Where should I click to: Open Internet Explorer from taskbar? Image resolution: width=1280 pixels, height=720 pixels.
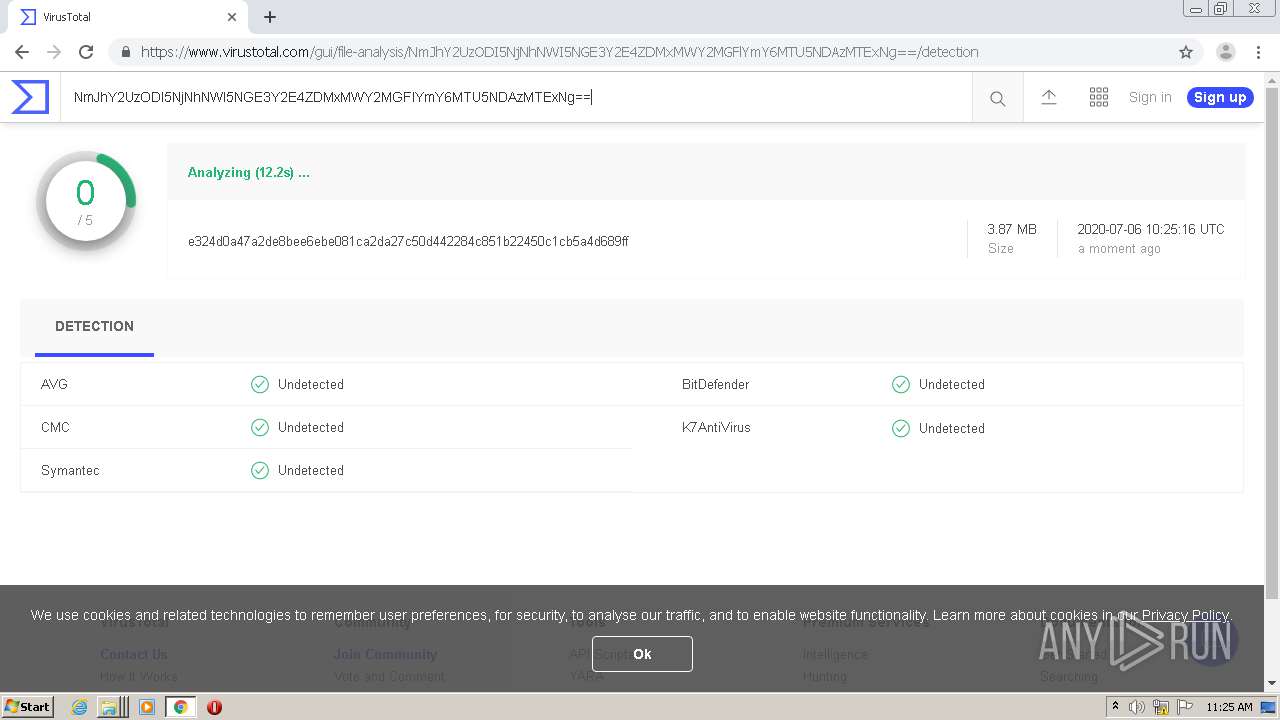(x=80, y=707)
